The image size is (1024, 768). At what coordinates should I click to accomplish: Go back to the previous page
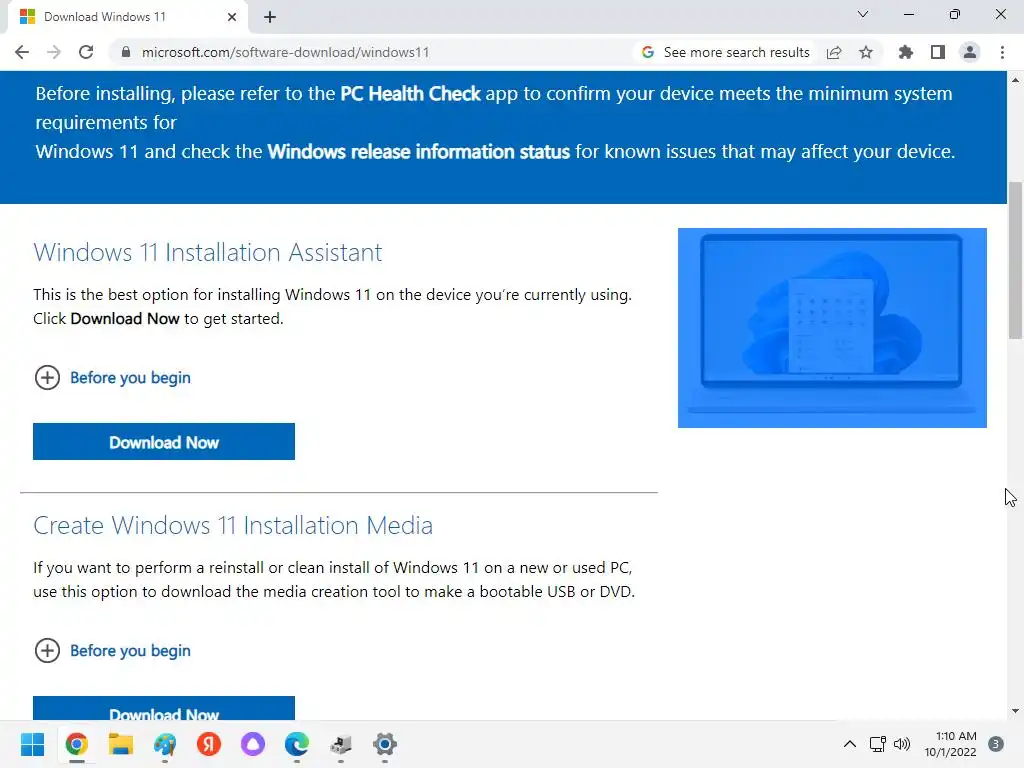(22, 52)
